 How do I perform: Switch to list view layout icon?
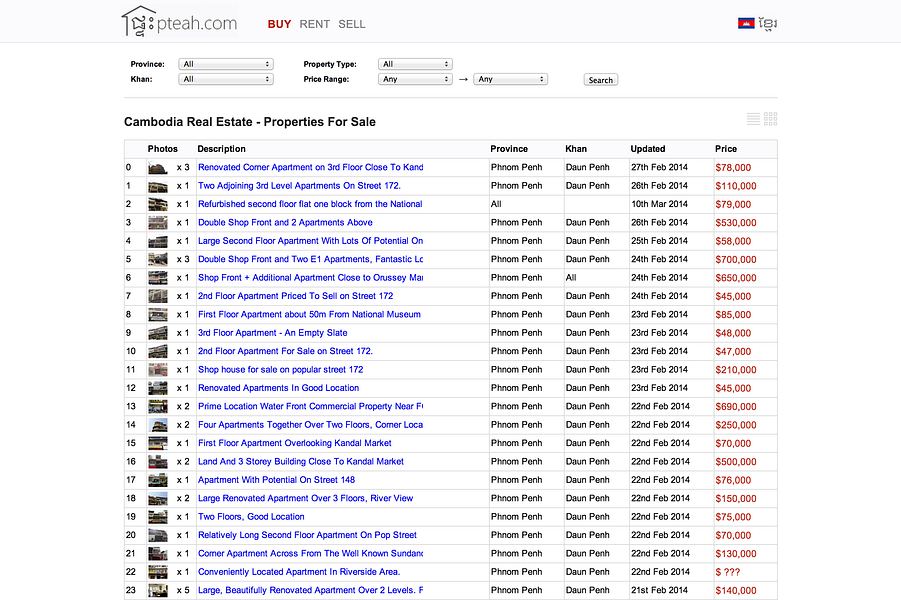click(x=753, y=119)
